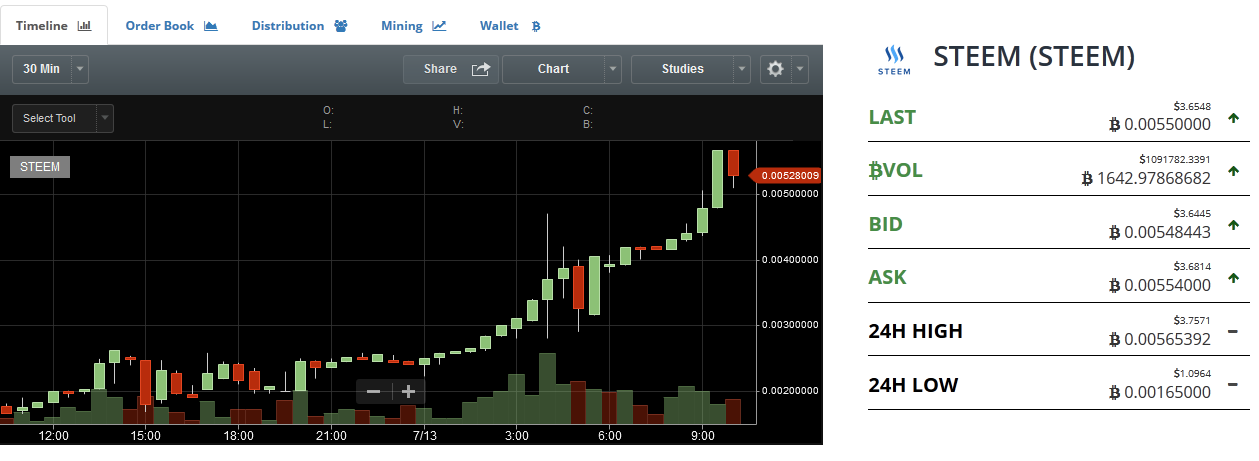Viewport: 1259px width, 461px height.
Task: Click the 24H high value 0.00565392
Action: pos(1160,339)
